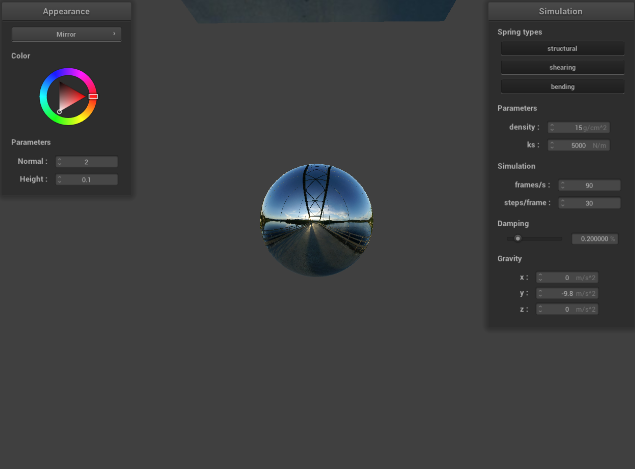635x469 pixels.
Task: Toggle the bending spring type button
Action: click(561, 87)
